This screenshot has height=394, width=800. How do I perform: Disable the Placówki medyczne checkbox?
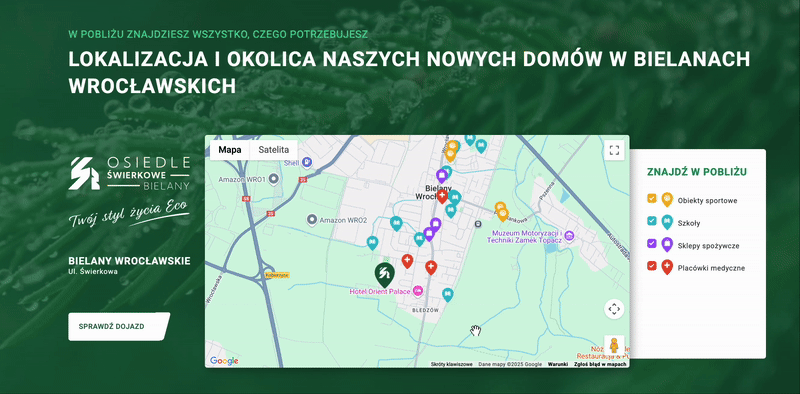[651, 266]
